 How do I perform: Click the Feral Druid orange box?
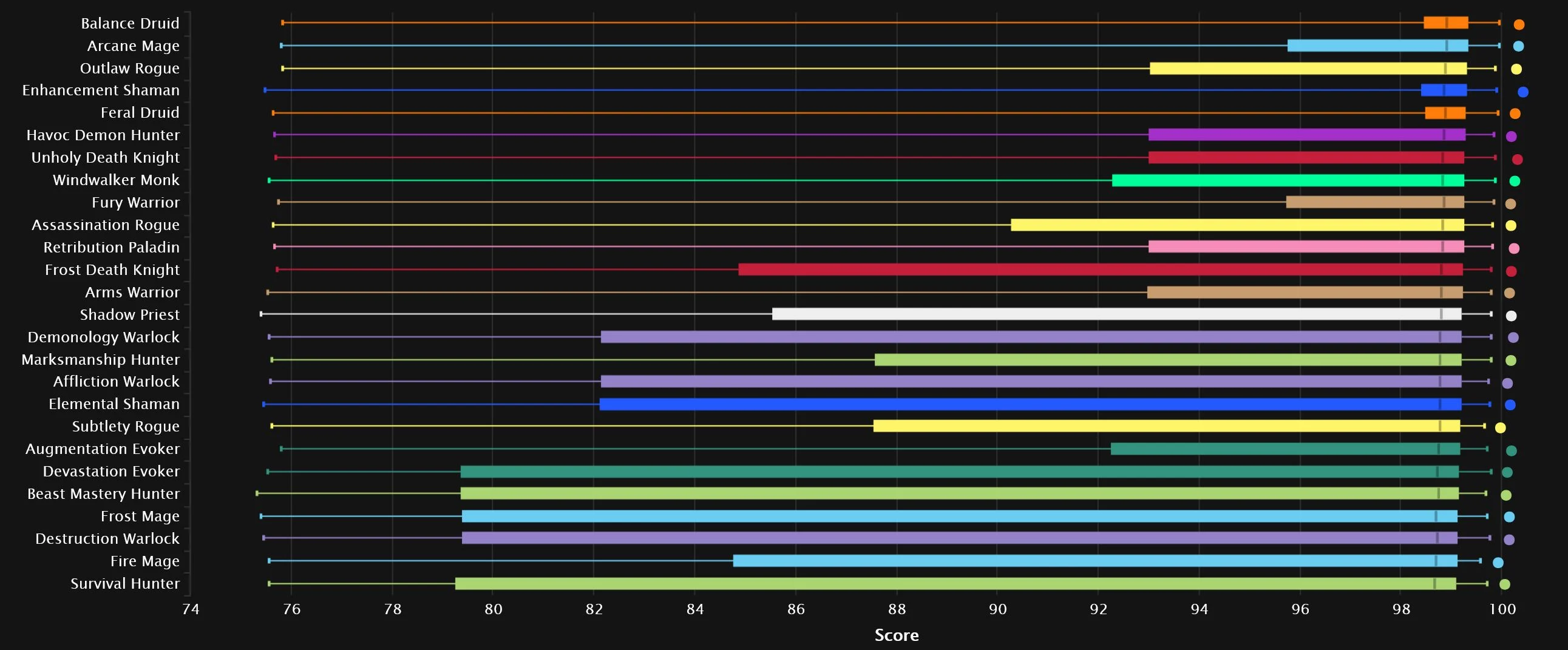[1445, 113]
